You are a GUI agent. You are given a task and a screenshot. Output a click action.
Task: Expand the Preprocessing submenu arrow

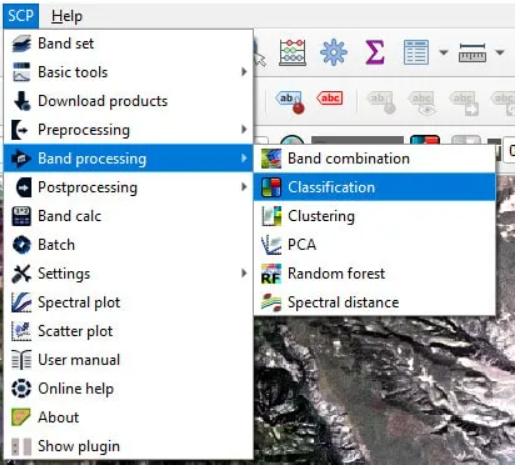[244, 129]
